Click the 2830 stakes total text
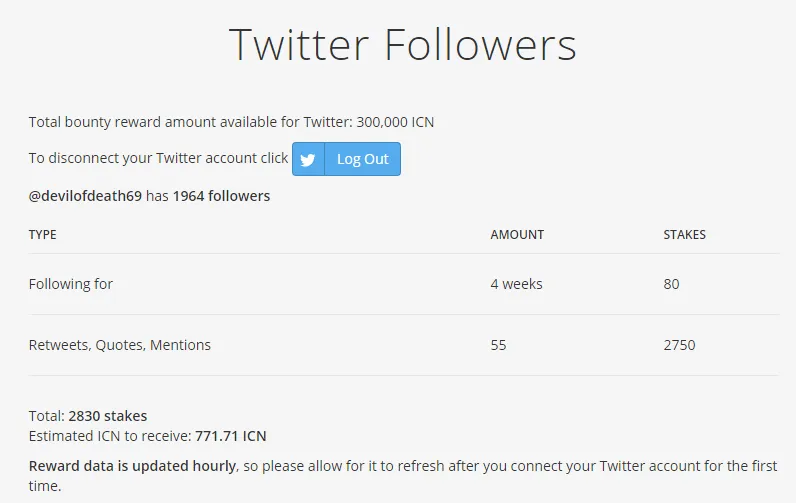This screenshot has width=796, height=503. [x=108, y=416]
